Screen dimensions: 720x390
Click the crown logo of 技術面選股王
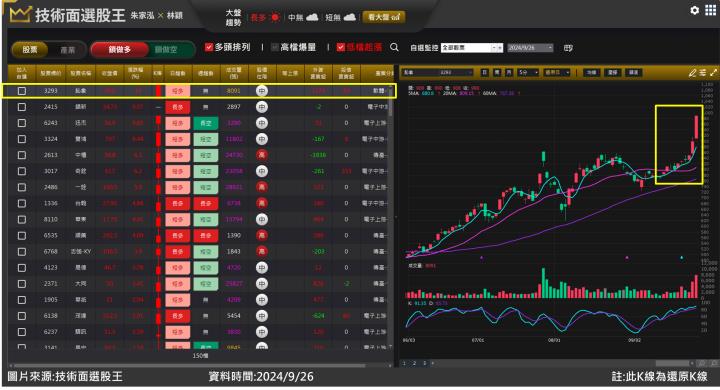pyautogui.click(x=20, y=14)
